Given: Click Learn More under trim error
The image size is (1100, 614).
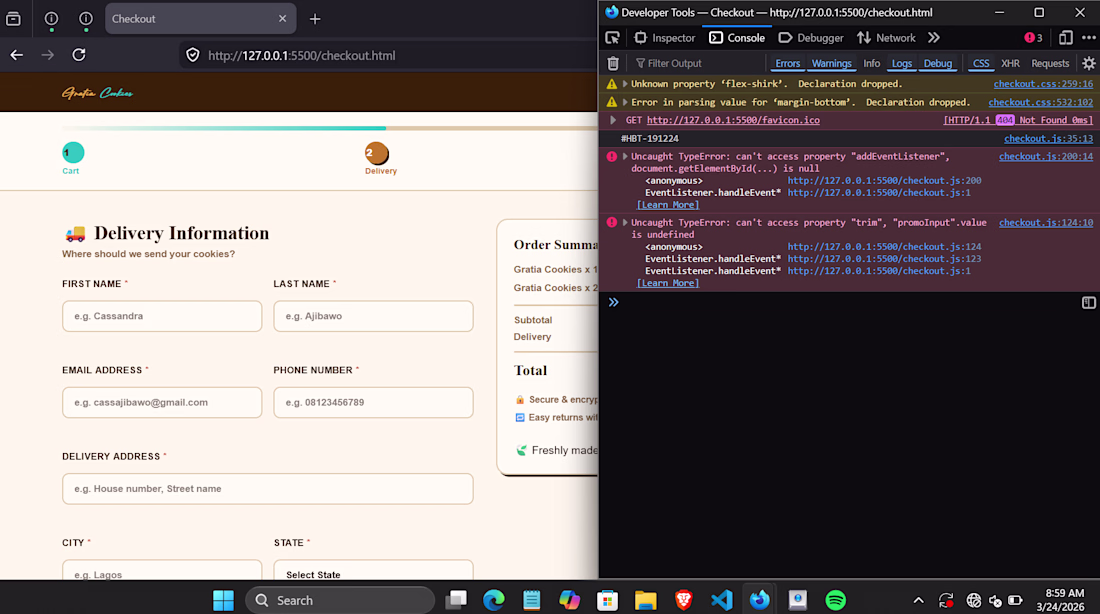Looking at the screenshot, I should [x=667, y=283].
